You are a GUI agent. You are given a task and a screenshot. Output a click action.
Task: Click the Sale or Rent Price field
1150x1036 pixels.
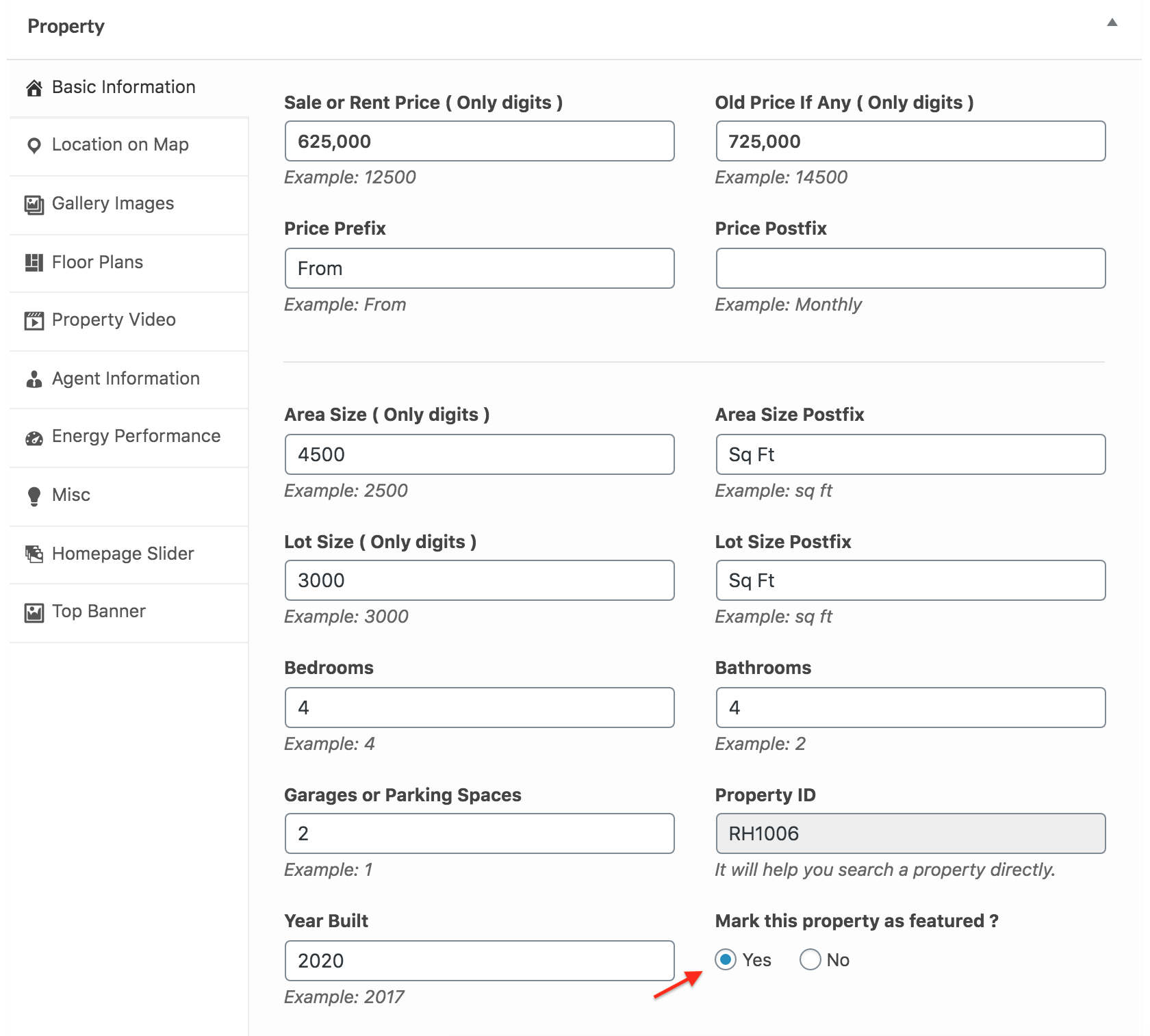pyautogui.click(x=480, y=141)
